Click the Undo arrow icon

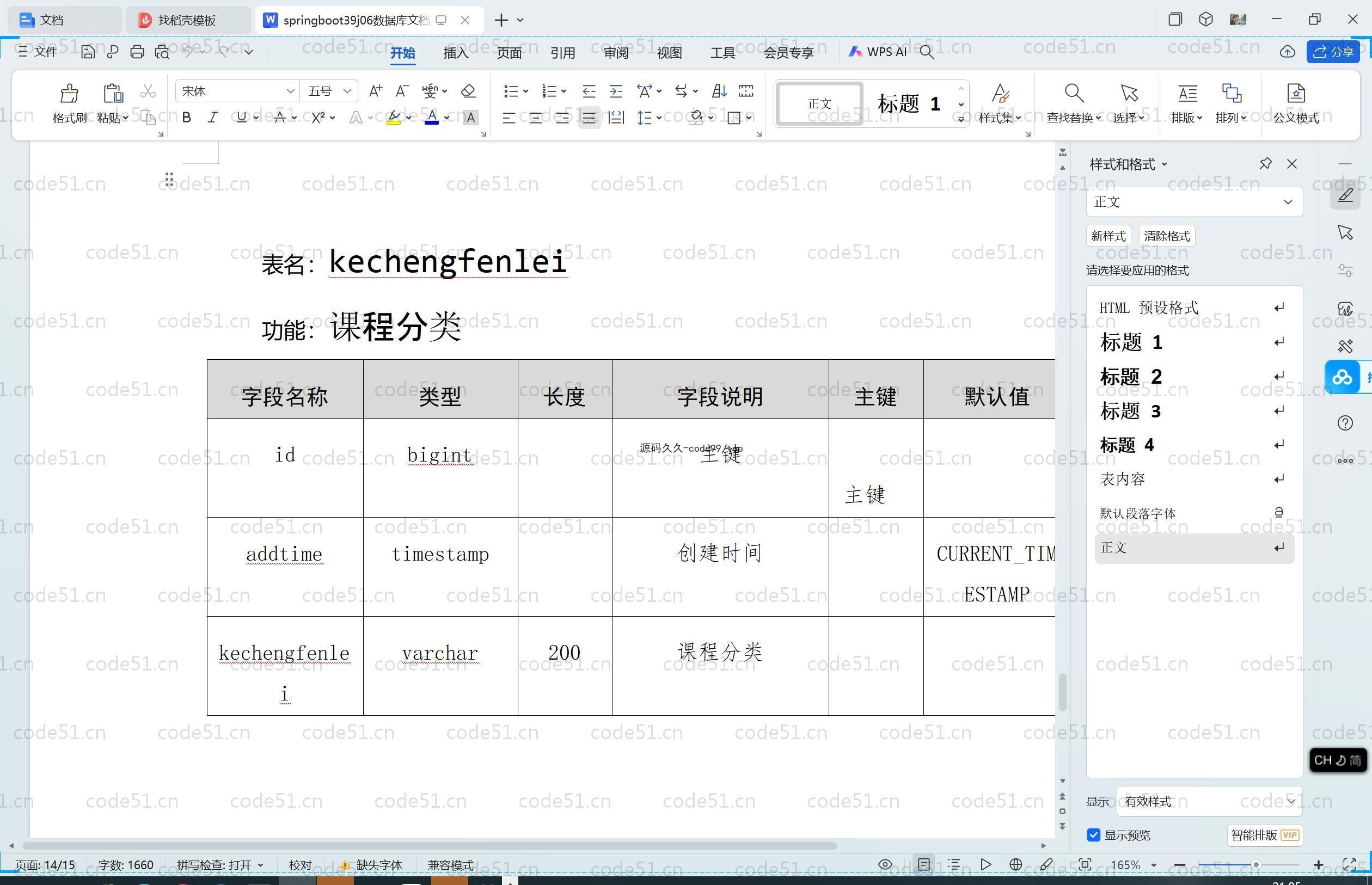188,51
